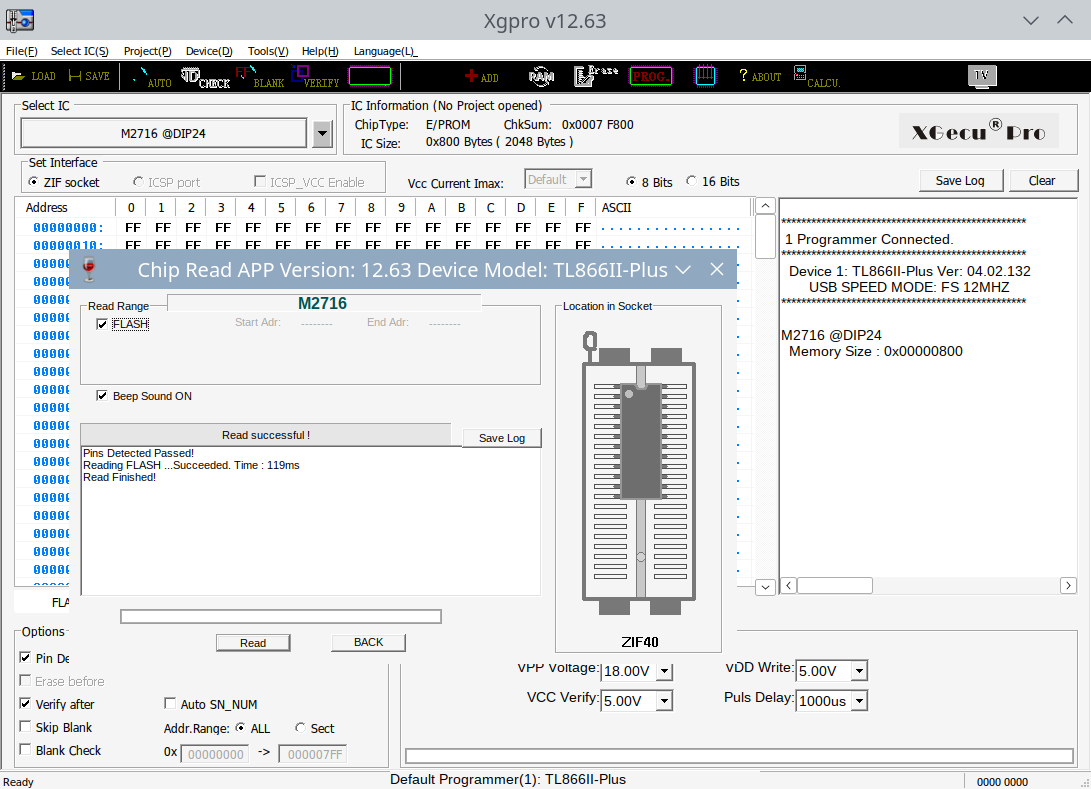This screenshot has width=1091, height=789.
Task: Open the CALCU. calculator tool
Action: tap(815, 76)
